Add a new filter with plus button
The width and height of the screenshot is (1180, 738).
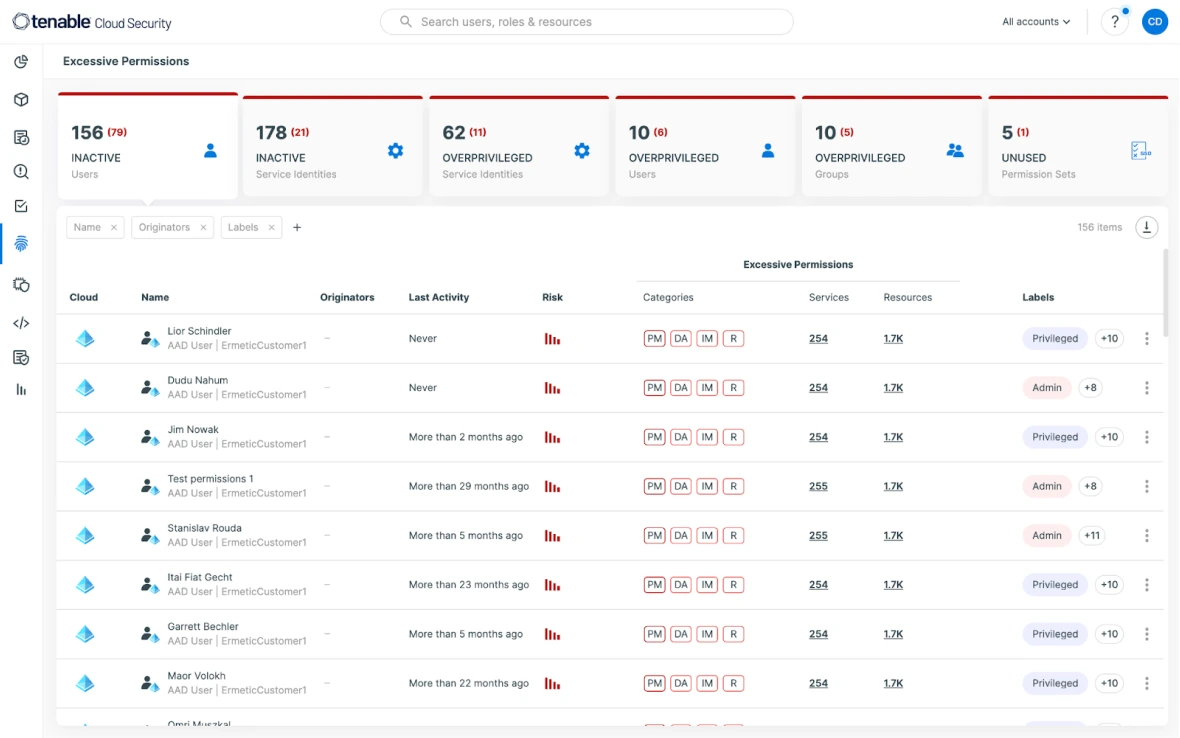click(297, 228)
